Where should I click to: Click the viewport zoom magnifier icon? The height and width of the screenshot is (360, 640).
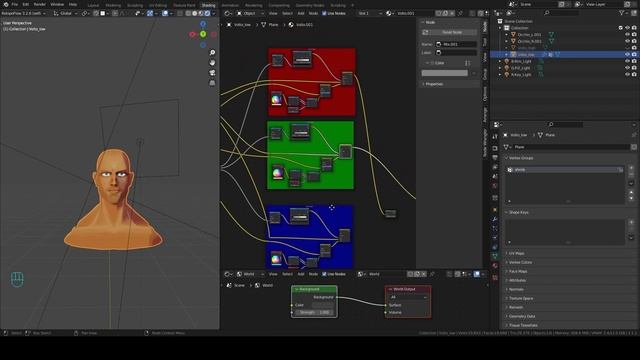212,53
